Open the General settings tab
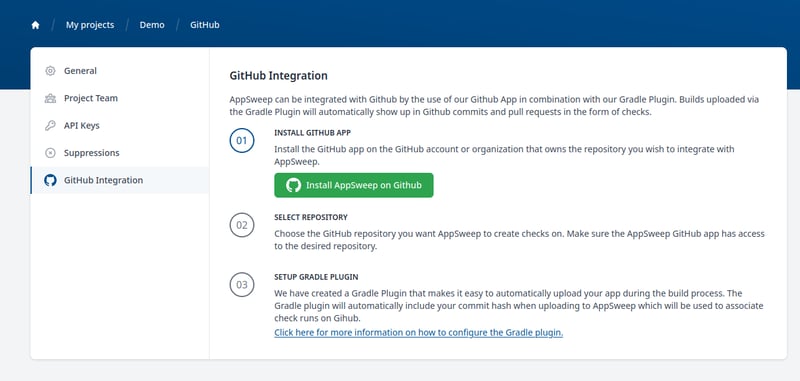Image resolution: width=800 pixels, height=381 pixels. click(119, 71)
